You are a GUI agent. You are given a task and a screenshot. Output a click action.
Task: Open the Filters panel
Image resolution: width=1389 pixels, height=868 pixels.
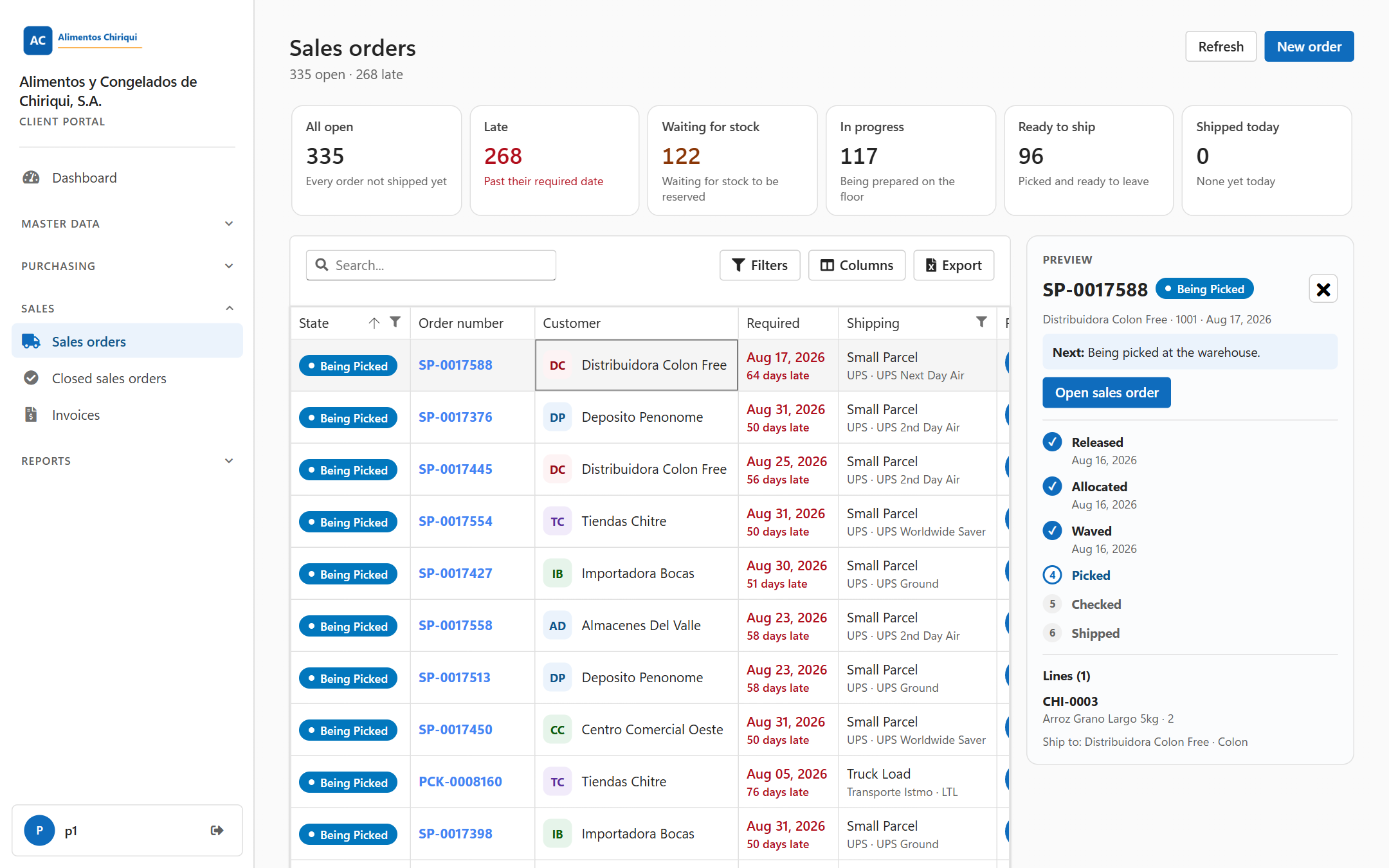click(x=760, y=265)
